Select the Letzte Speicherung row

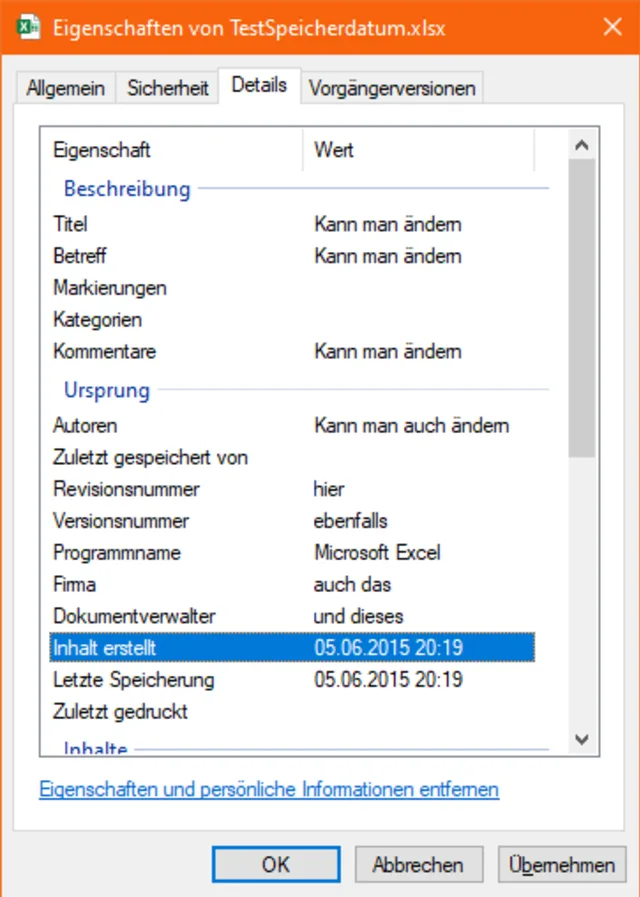[134, 680]
